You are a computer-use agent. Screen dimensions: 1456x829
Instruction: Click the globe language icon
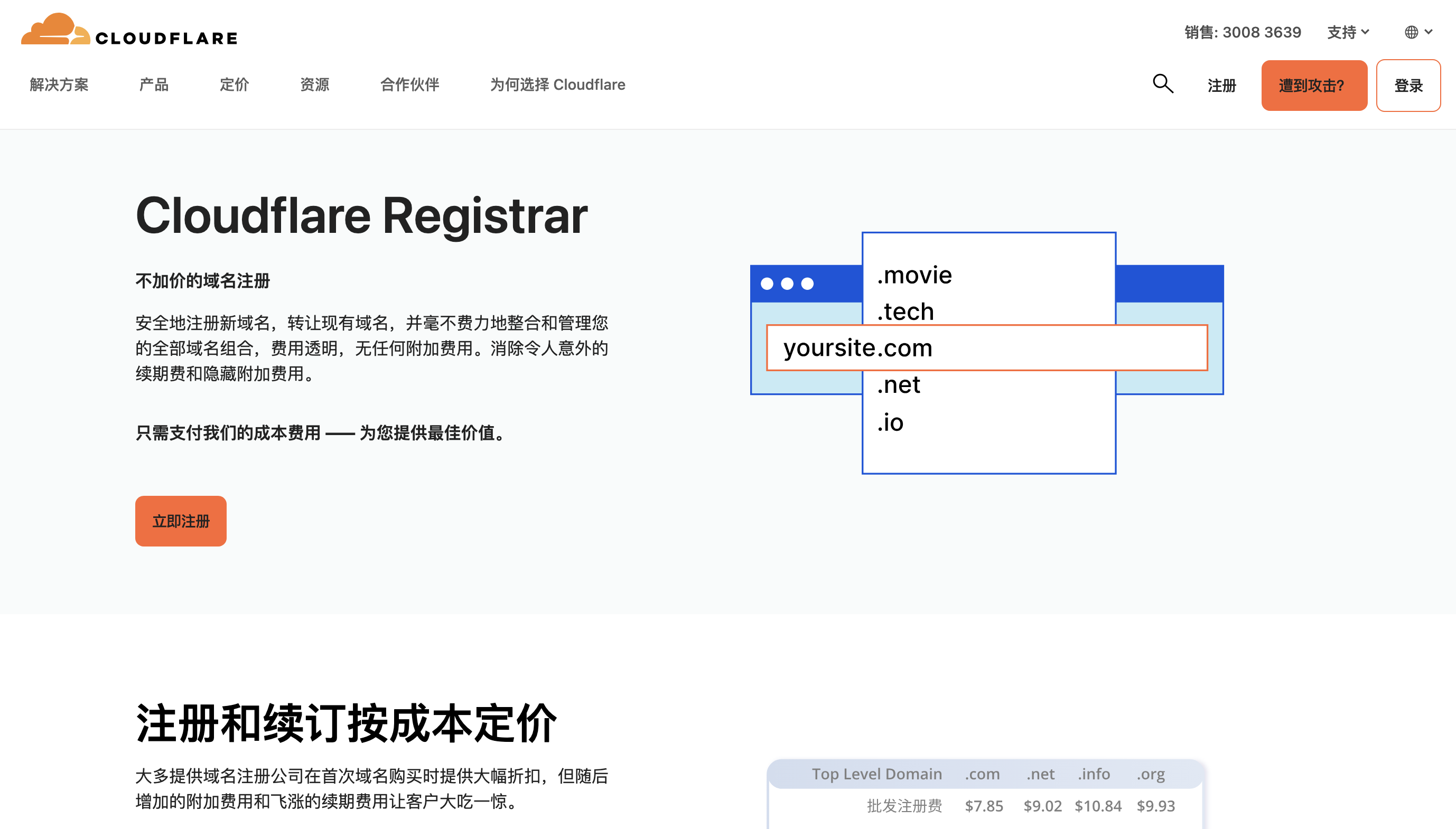(1411, 32)
